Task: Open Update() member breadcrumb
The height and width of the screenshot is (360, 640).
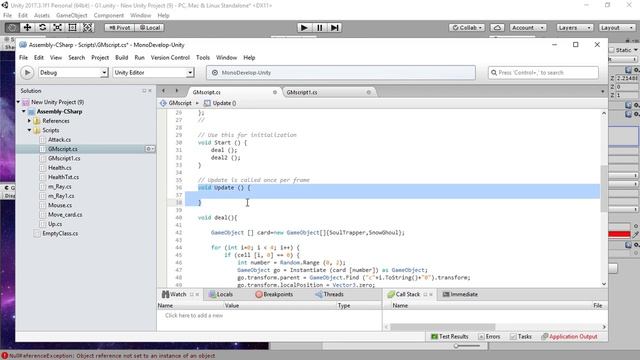Action: point(220,103)
